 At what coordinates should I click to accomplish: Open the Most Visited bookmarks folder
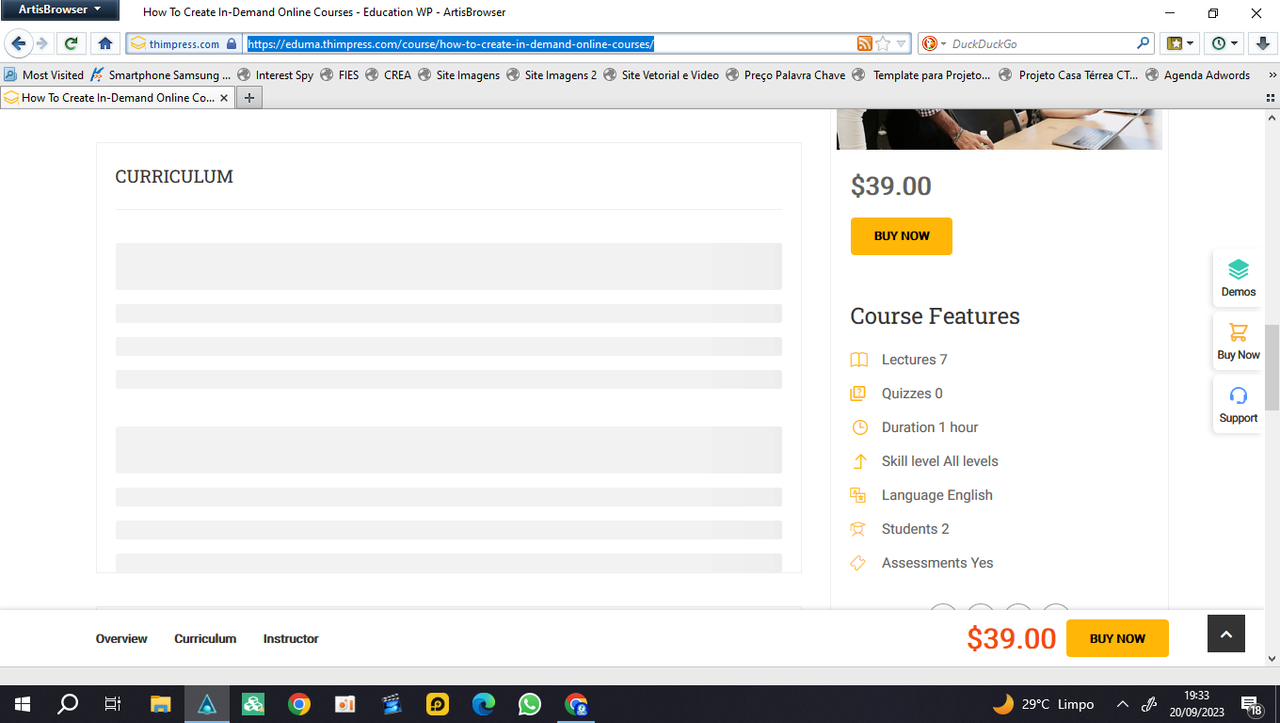[44, 75]
